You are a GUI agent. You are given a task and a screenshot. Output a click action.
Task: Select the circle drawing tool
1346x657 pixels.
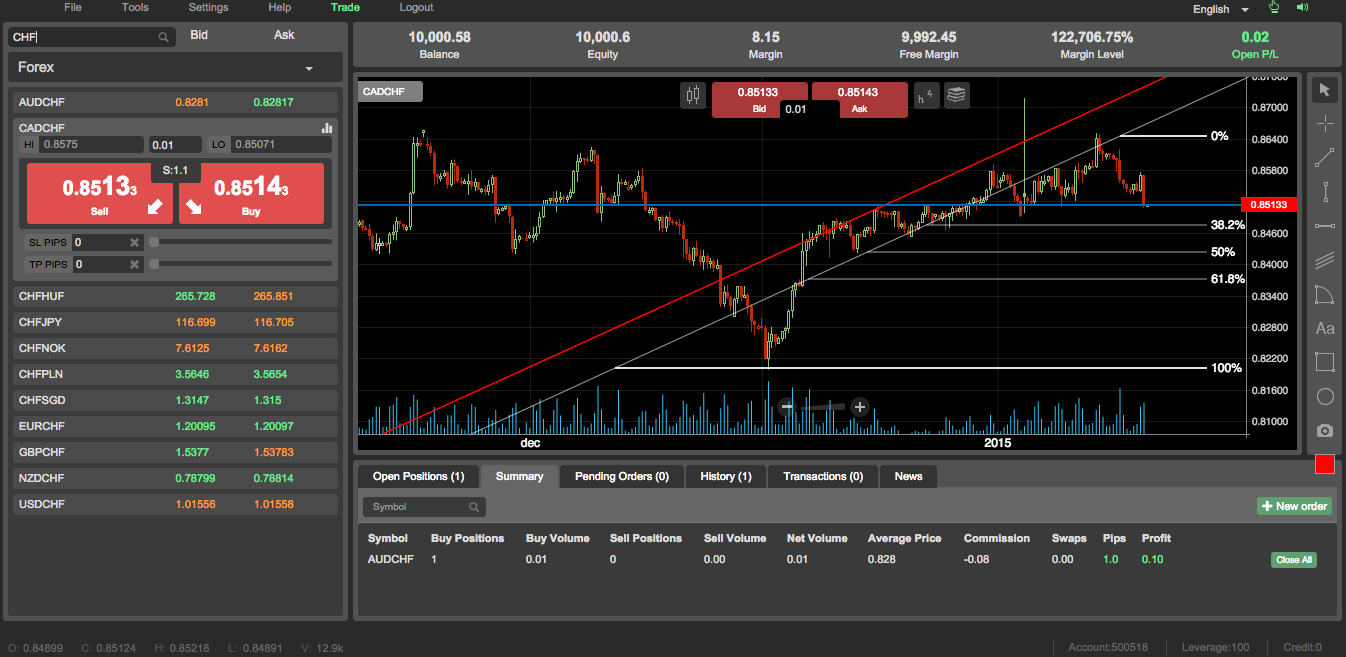coord(1325,396)
